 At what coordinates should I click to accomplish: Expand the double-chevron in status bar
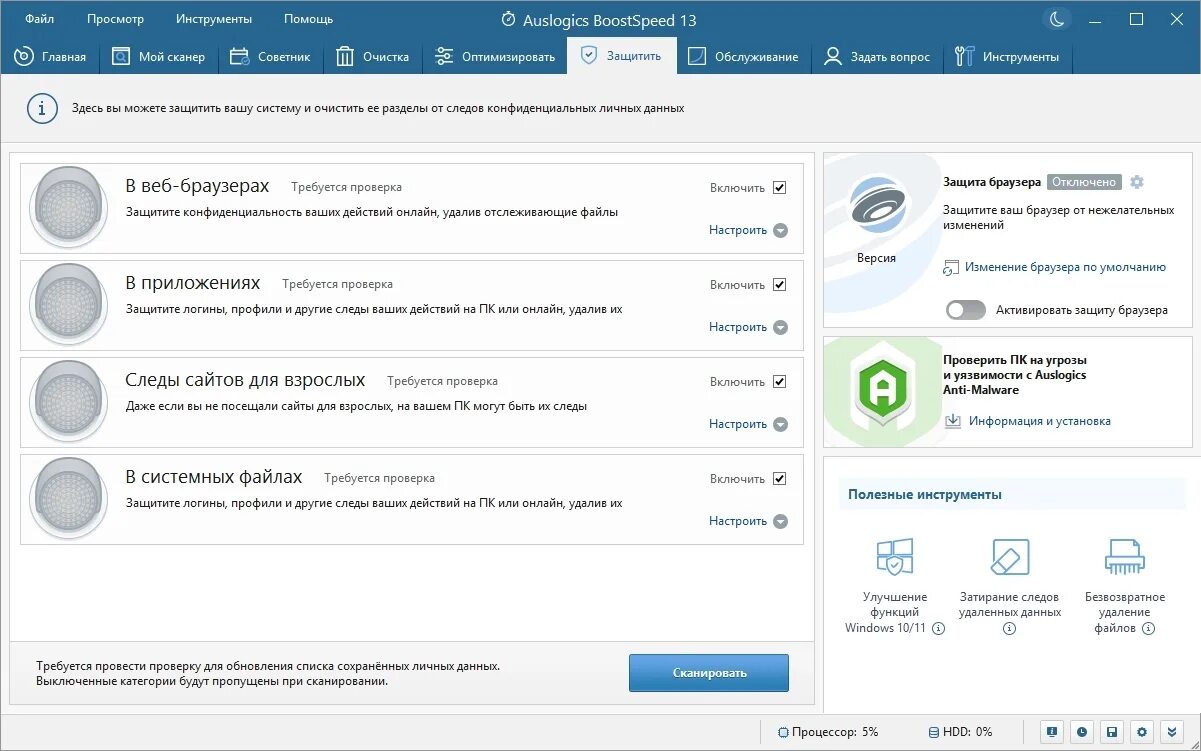1171,732
